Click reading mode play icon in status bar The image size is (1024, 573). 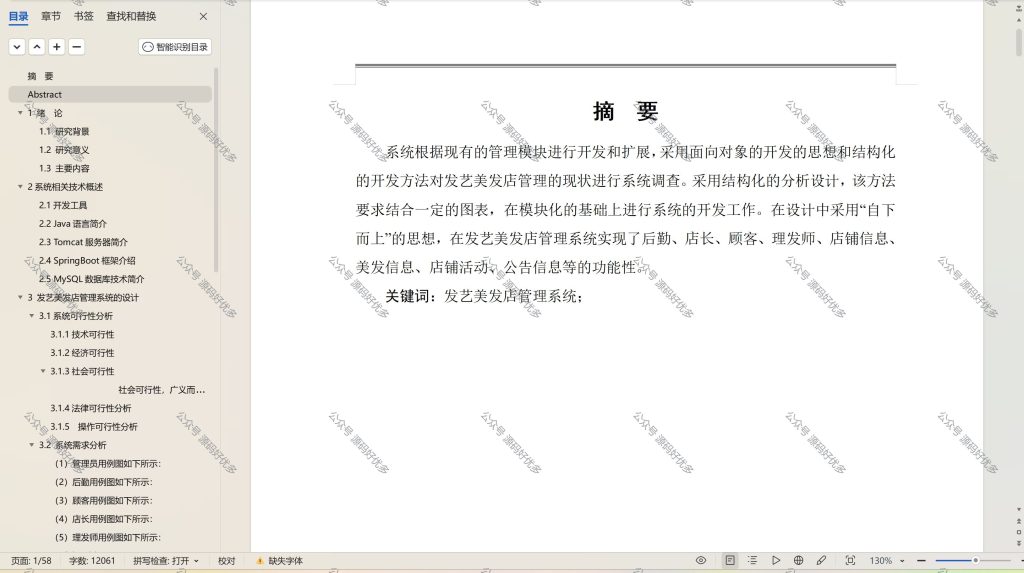point(775,561)
